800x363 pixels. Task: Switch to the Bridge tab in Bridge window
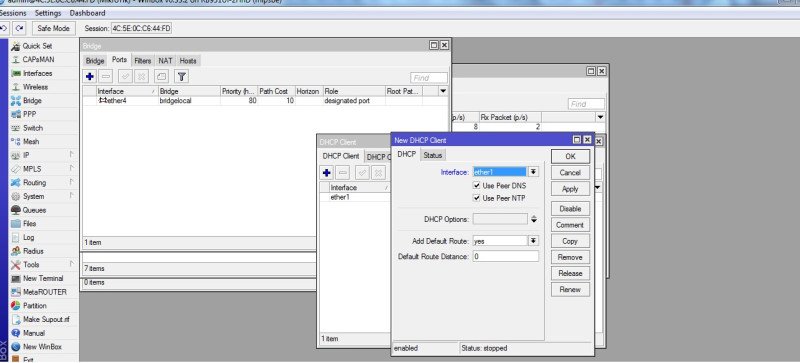[x=95, y=61]
